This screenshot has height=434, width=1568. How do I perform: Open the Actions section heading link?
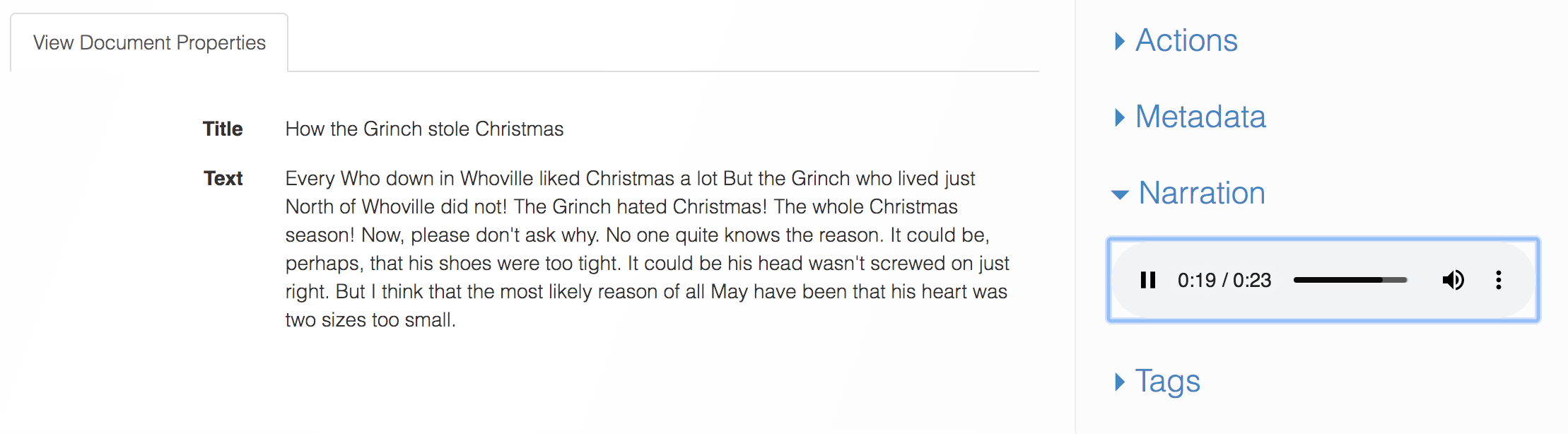click(x=1186, y=41)
